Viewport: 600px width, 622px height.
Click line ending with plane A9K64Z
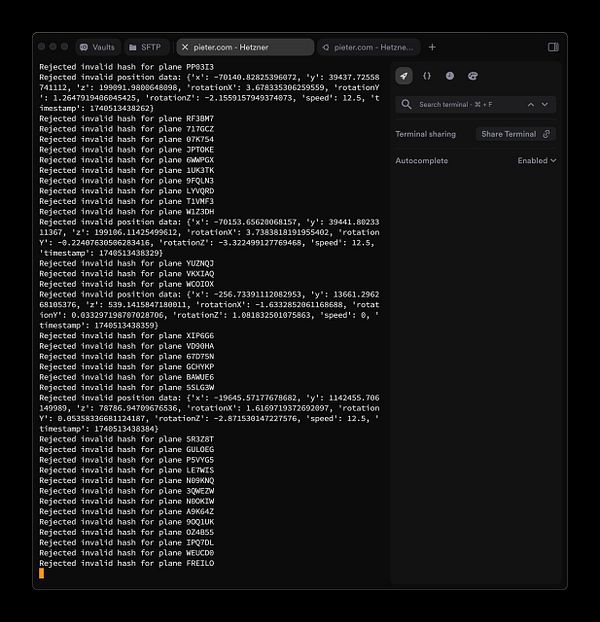(127, 511)
